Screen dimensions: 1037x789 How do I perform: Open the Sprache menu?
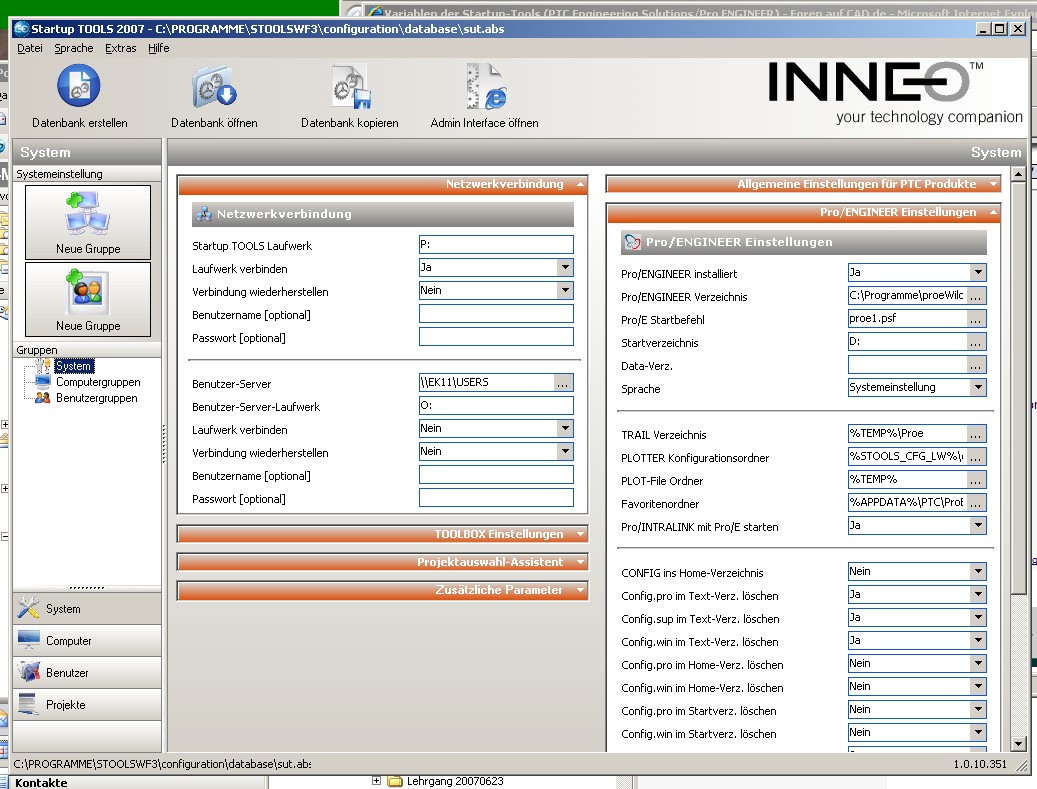[73, 48]
